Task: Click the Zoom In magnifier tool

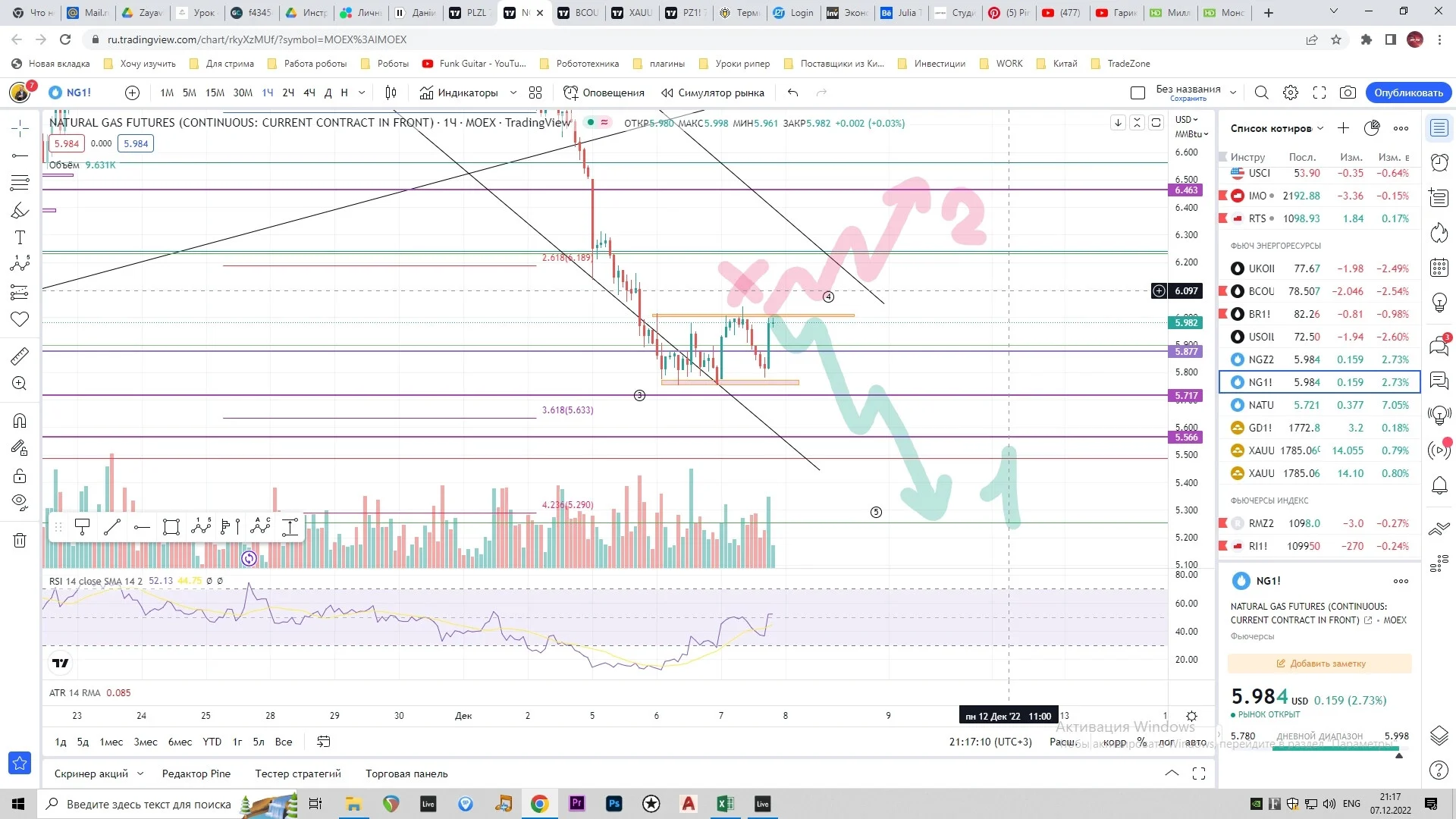Action: tap(20, 384)
